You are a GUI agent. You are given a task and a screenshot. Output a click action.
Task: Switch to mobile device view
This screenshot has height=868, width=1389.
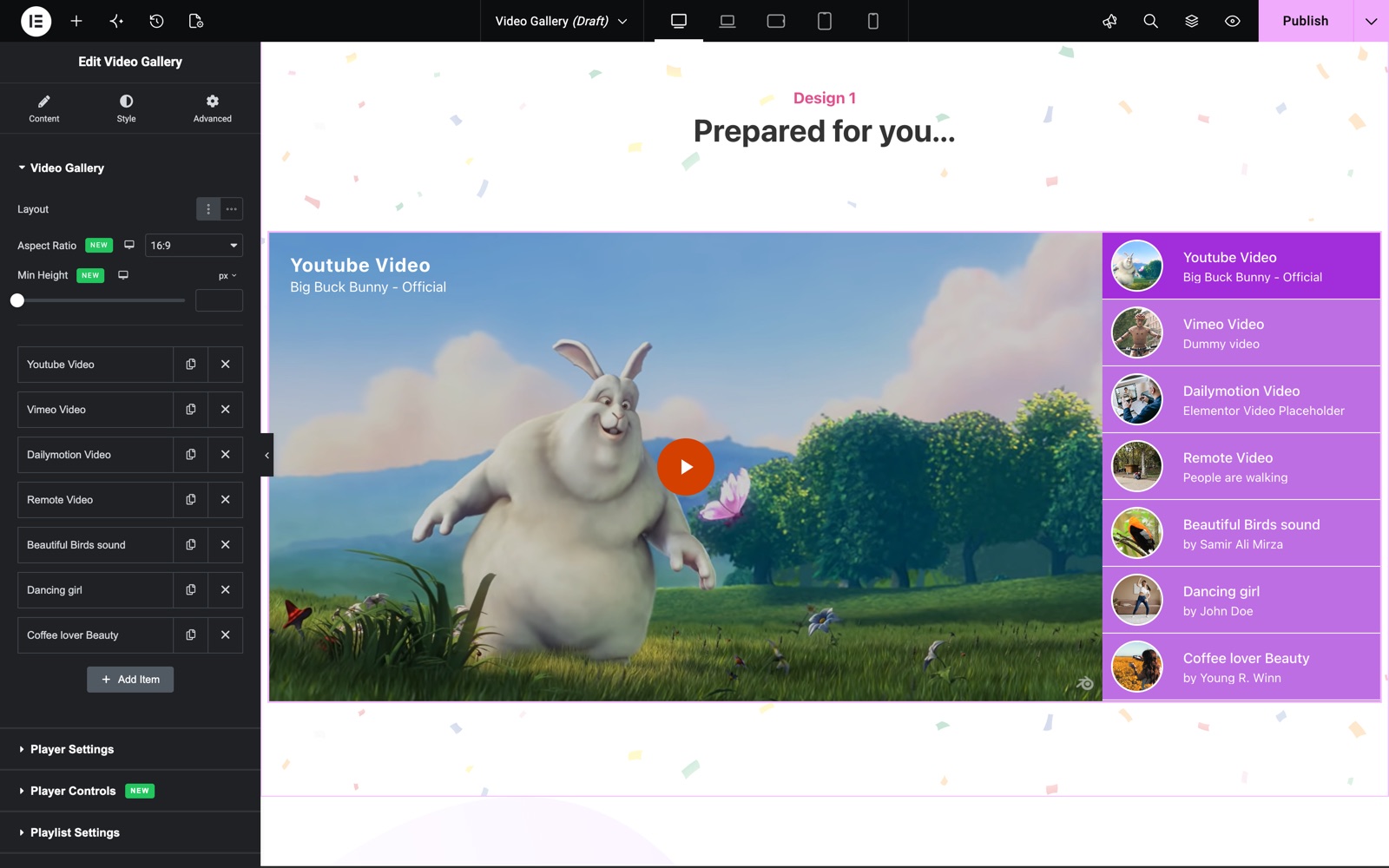point(873,21)
